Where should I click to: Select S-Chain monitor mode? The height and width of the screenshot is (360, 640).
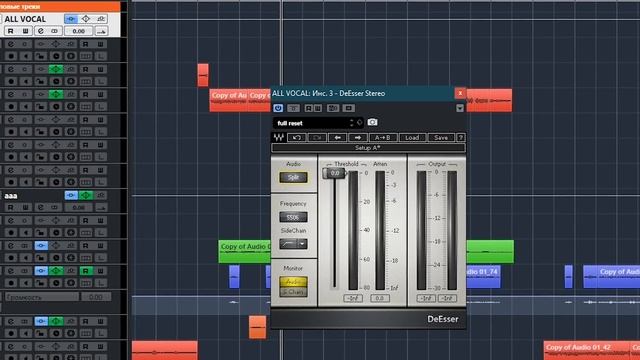293,291
